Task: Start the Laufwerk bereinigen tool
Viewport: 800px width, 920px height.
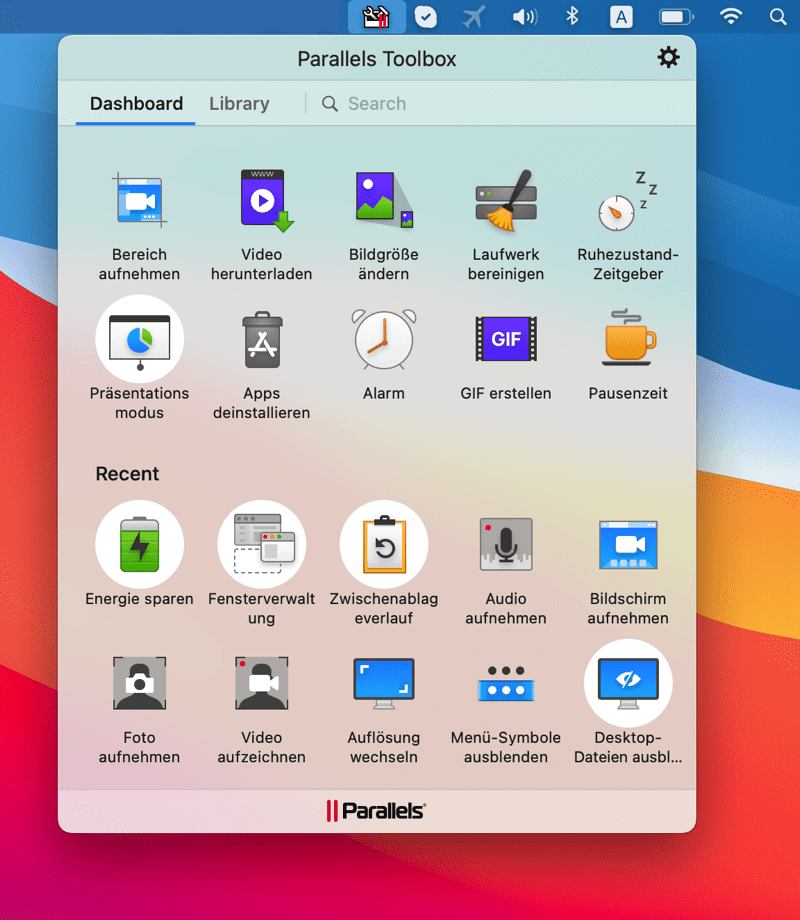Action: click(x=506, y=200)
